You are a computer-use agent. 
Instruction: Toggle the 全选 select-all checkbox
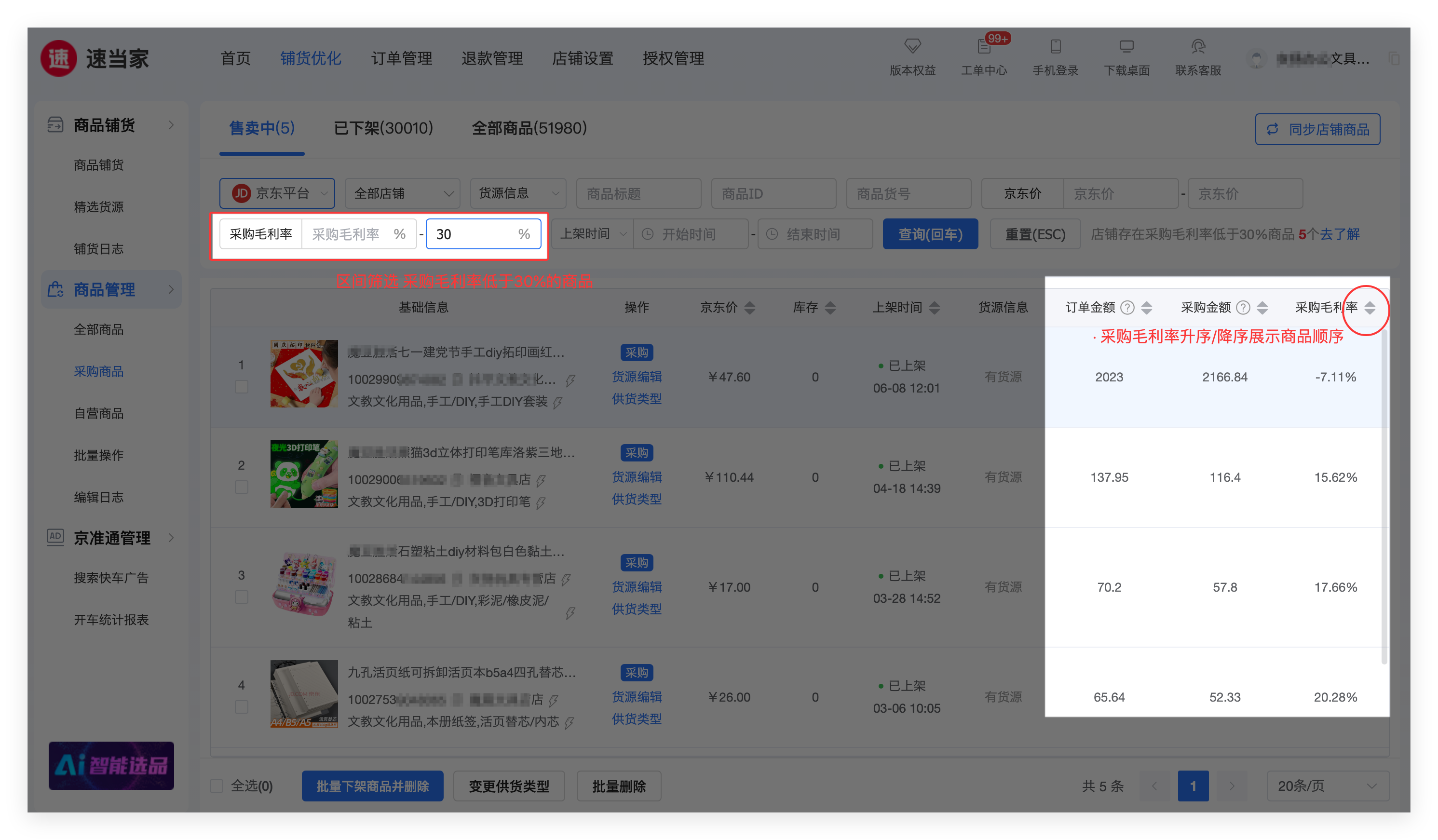(x=216, y=786)
